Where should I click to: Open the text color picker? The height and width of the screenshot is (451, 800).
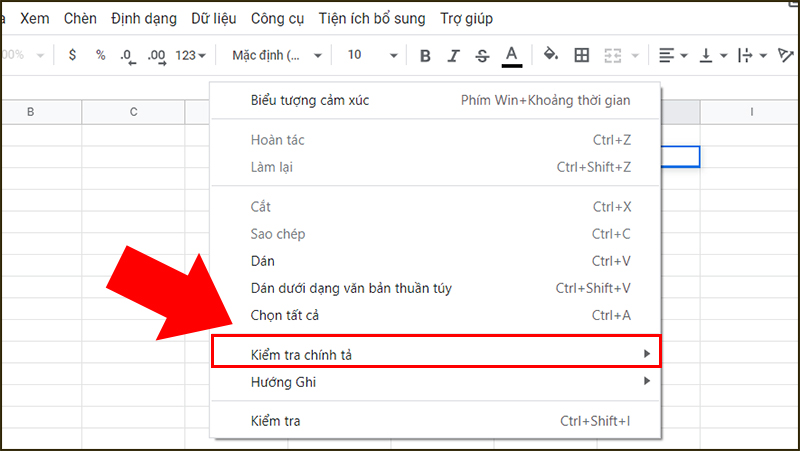click(x=512, y=55)
